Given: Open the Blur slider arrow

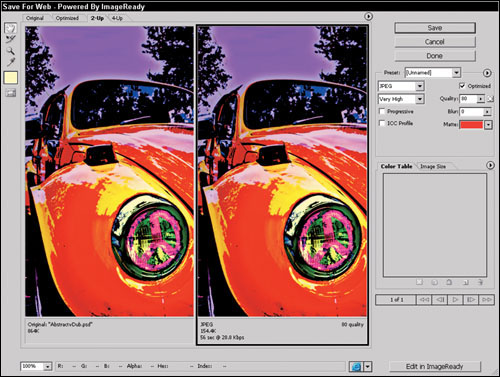Looking at the screenshot, I should pos(487,112).
